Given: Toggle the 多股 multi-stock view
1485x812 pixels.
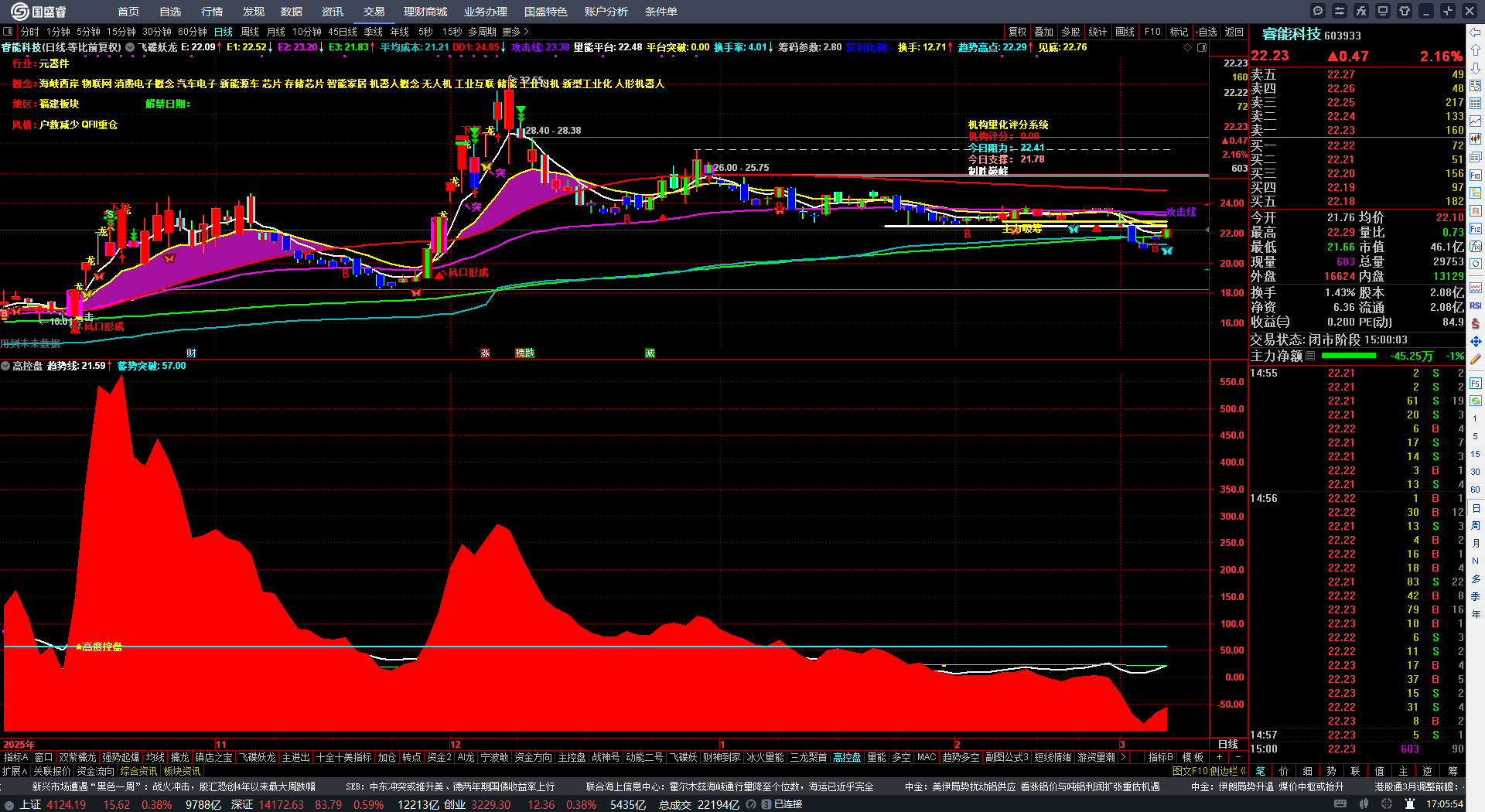Looking at the screenshot, I should pyautogui.click(x=1070, y=32).
